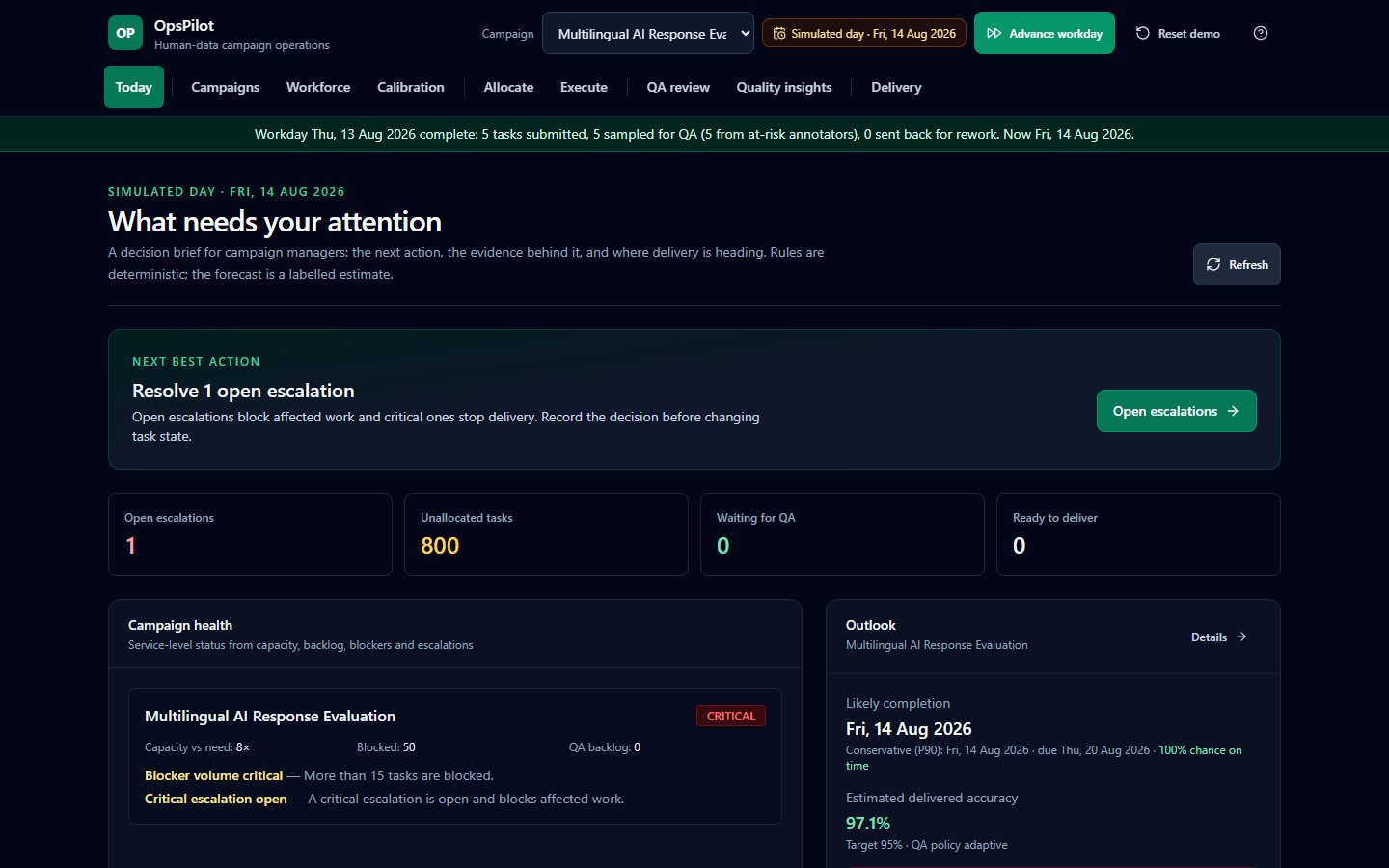Click the Open escalations button
Screen dimensions: 1389x868
(x=1177, y=411)
